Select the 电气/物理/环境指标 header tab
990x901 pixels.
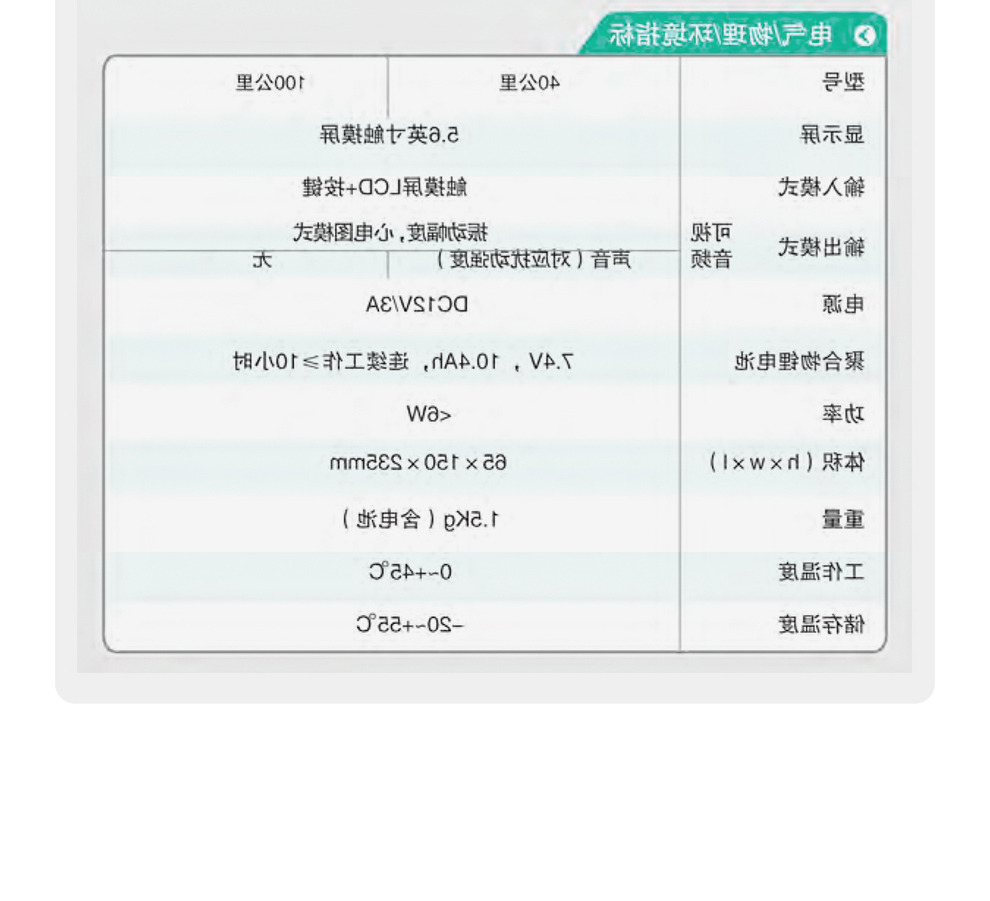coord(720,36)
